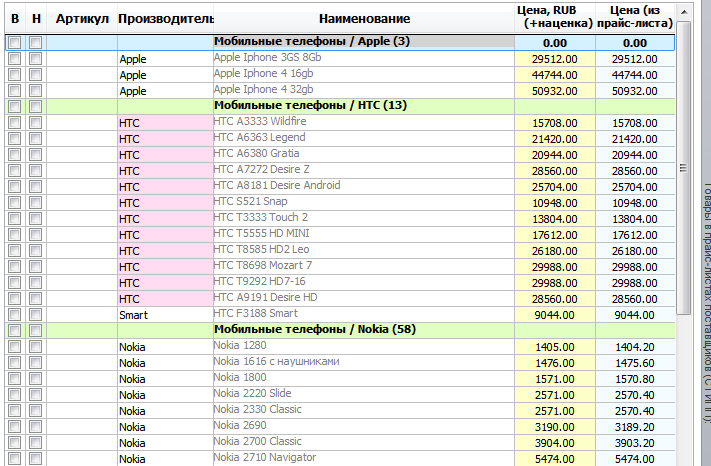Select Nokia 2220 Slide name cell

(x=364, y=394)
